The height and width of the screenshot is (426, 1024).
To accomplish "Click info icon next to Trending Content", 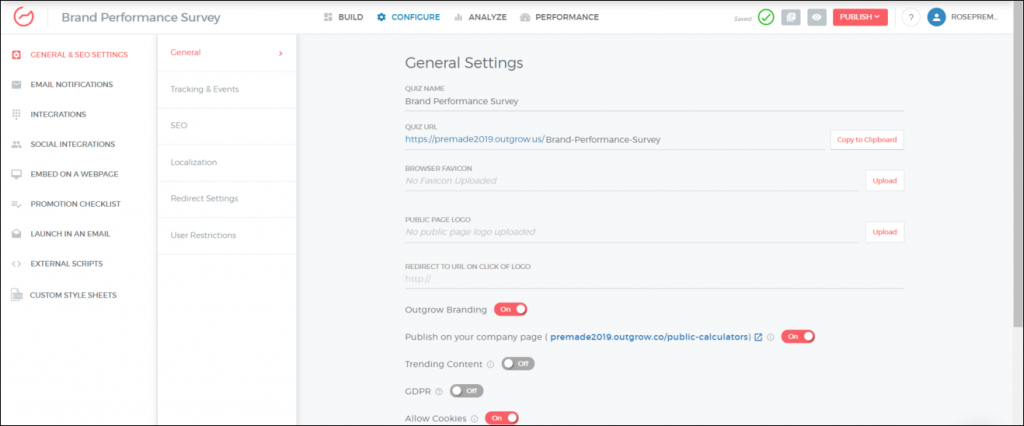I will pos(490,364).
